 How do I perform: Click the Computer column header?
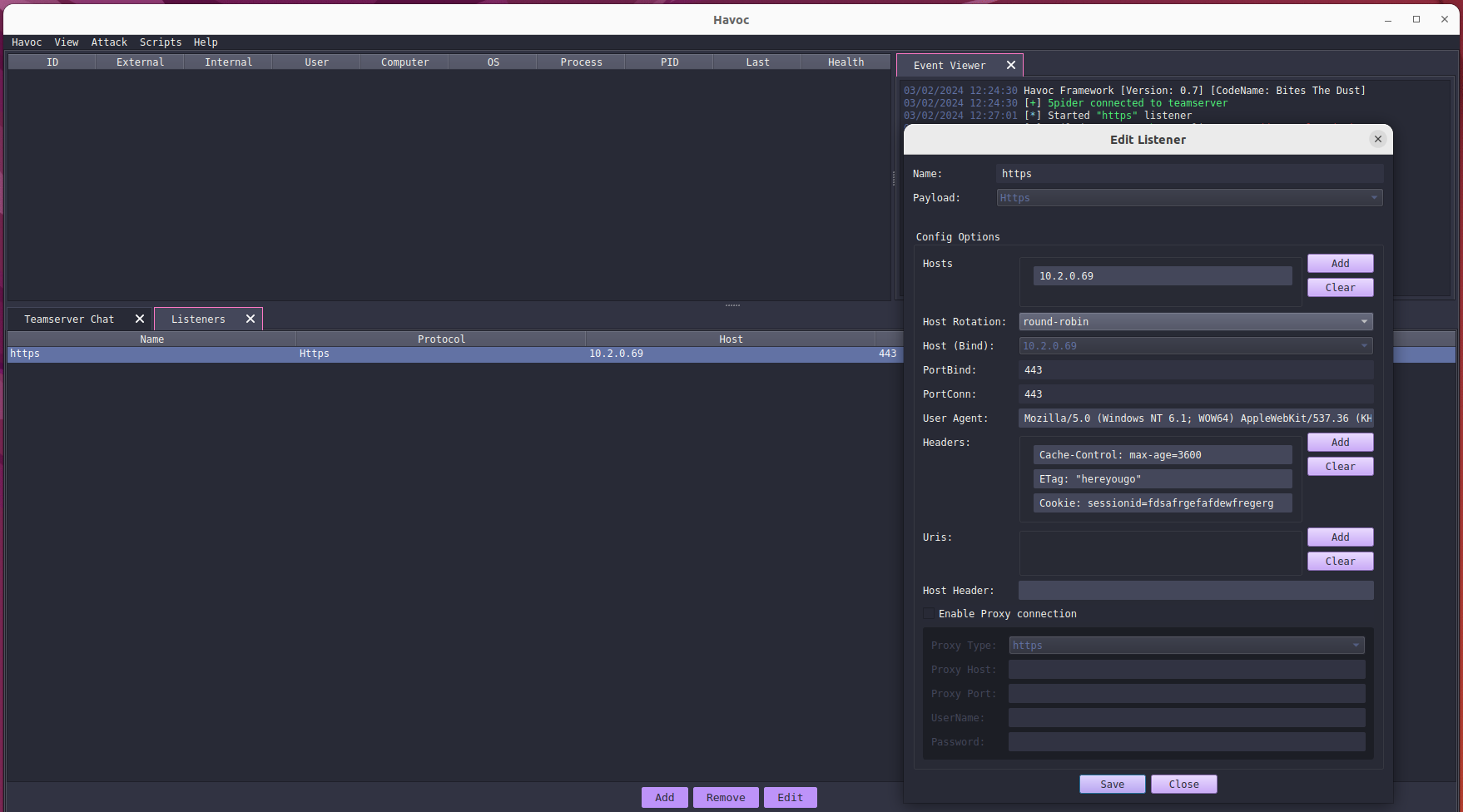pos(405,62)
